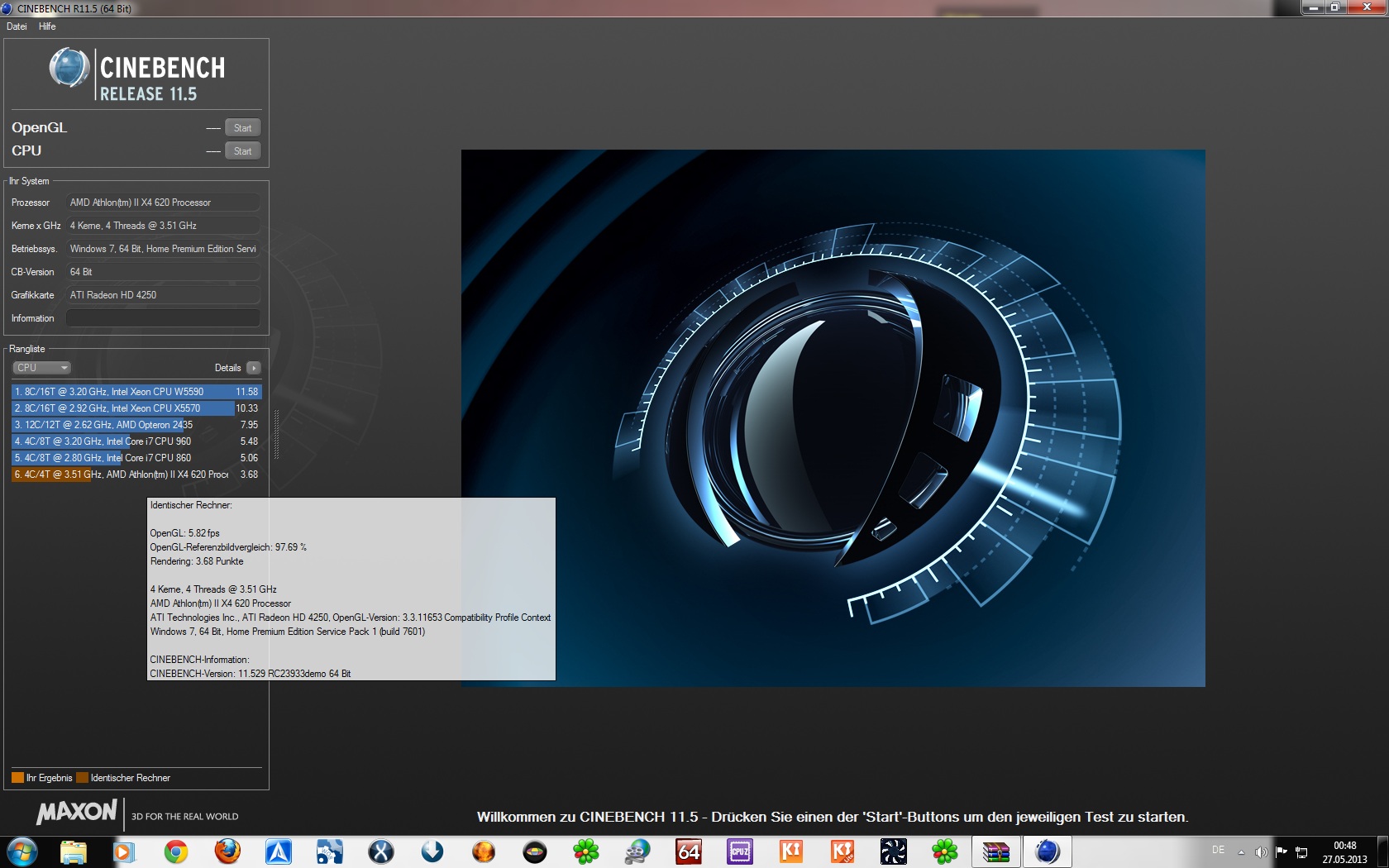1389x868 pixels.
Task: Click the blue down-arrow taskbar icon
Action: pos(432,851)
